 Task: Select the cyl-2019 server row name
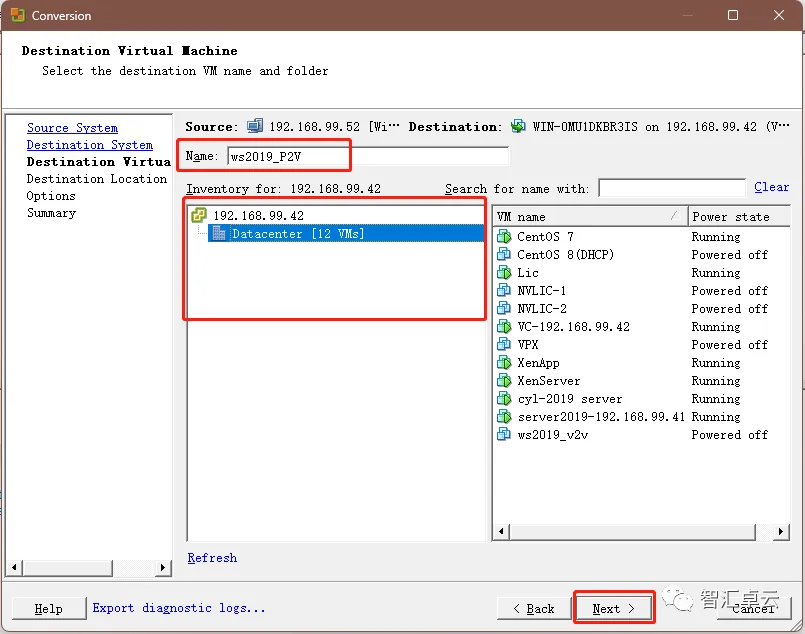click(x=569, y=399)
